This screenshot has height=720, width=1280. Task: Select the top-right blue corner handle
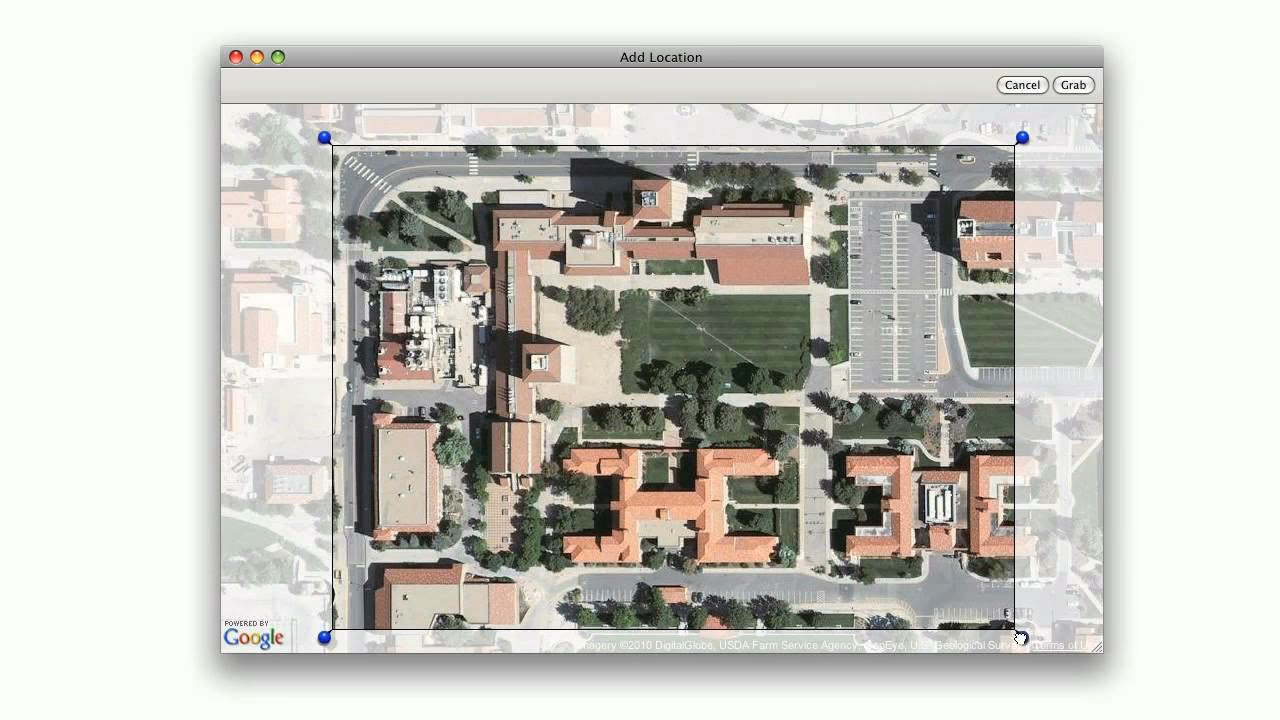pyautogui.click(x=1021, y=137)
